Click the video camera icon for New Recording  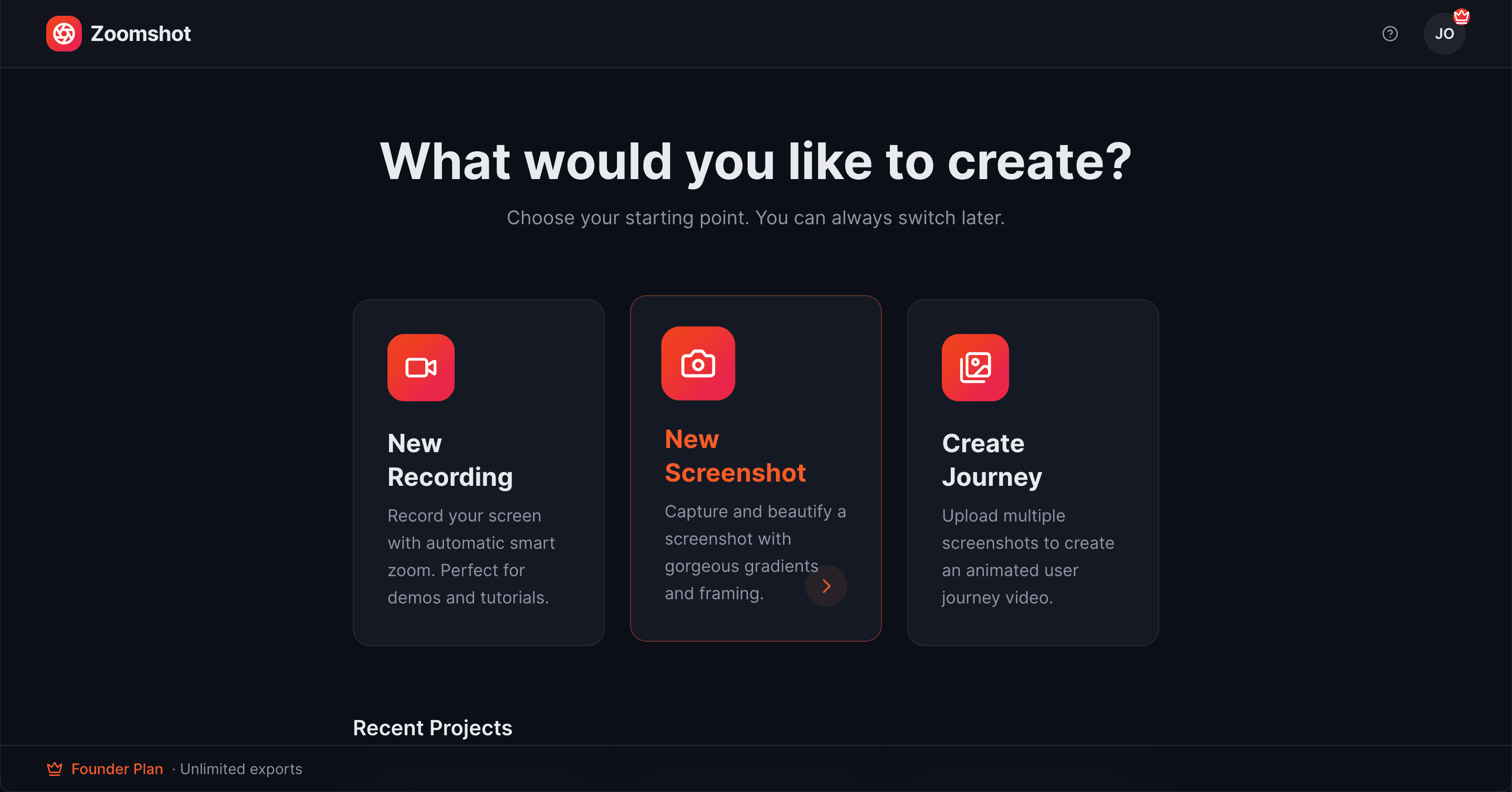[421, 368]
